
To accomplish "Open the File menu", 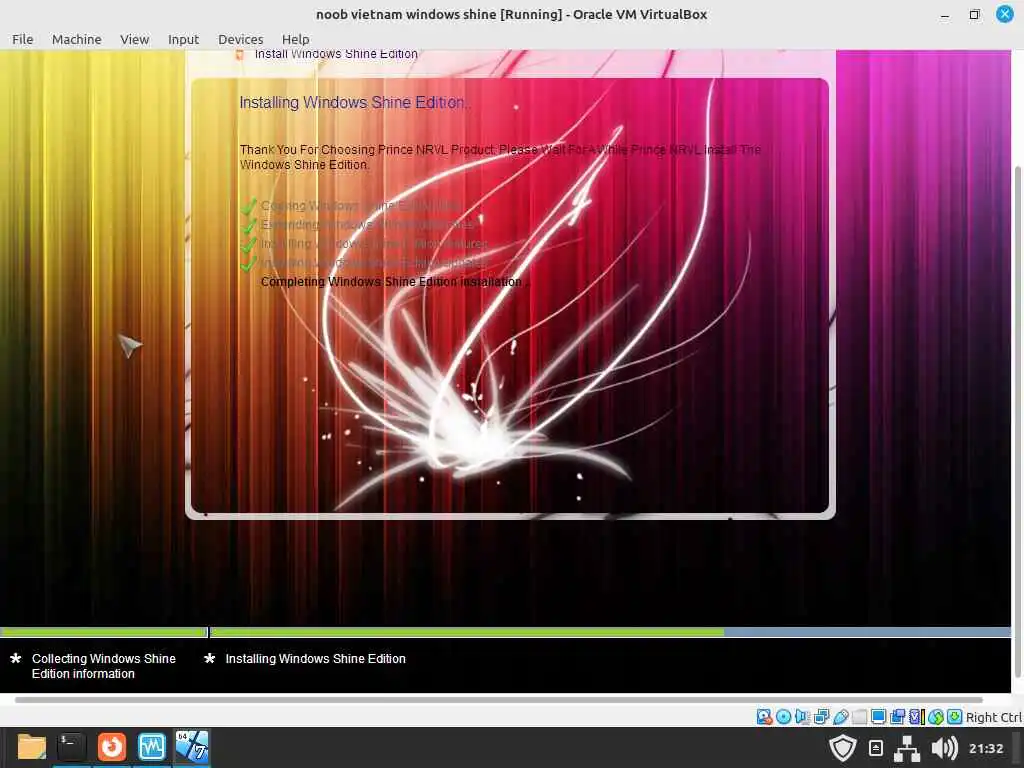I will [22, 39].
